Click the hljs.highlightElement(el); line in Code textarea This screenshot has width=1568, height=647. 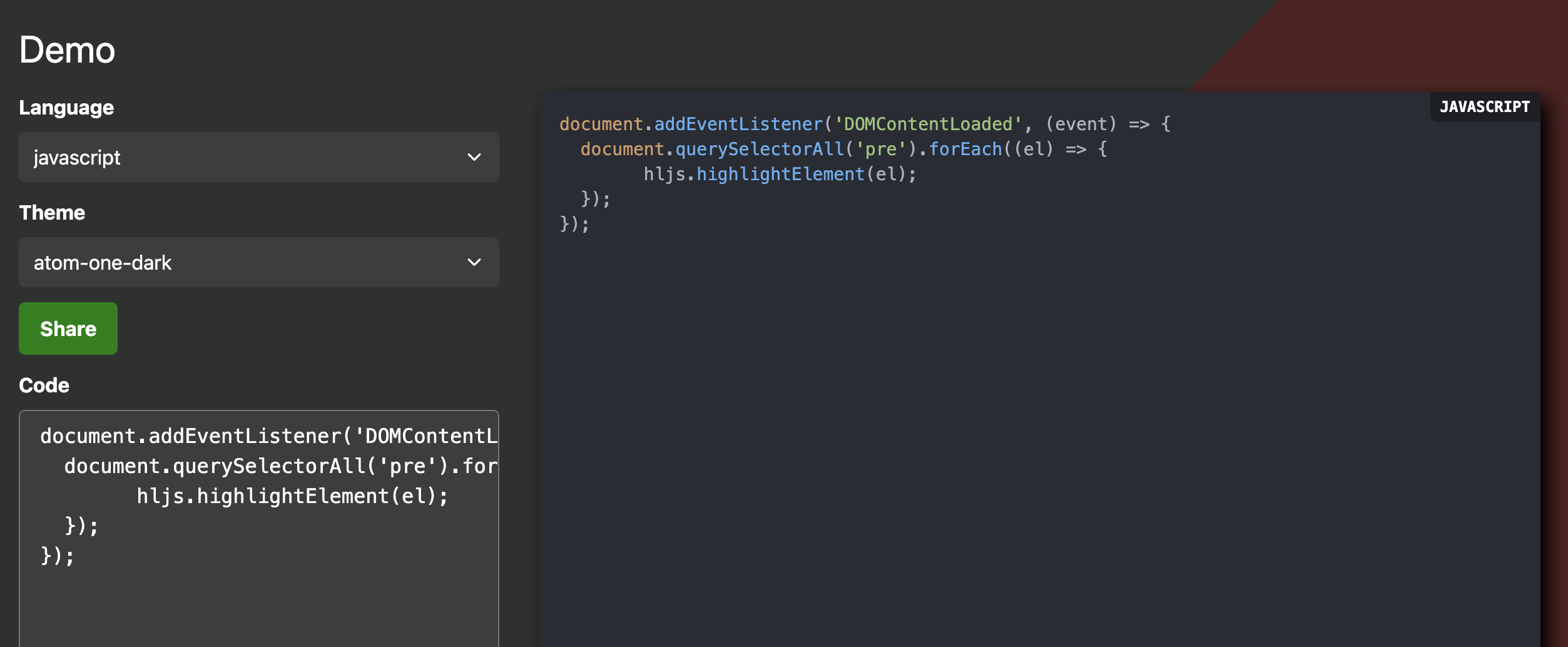point(292,496)
